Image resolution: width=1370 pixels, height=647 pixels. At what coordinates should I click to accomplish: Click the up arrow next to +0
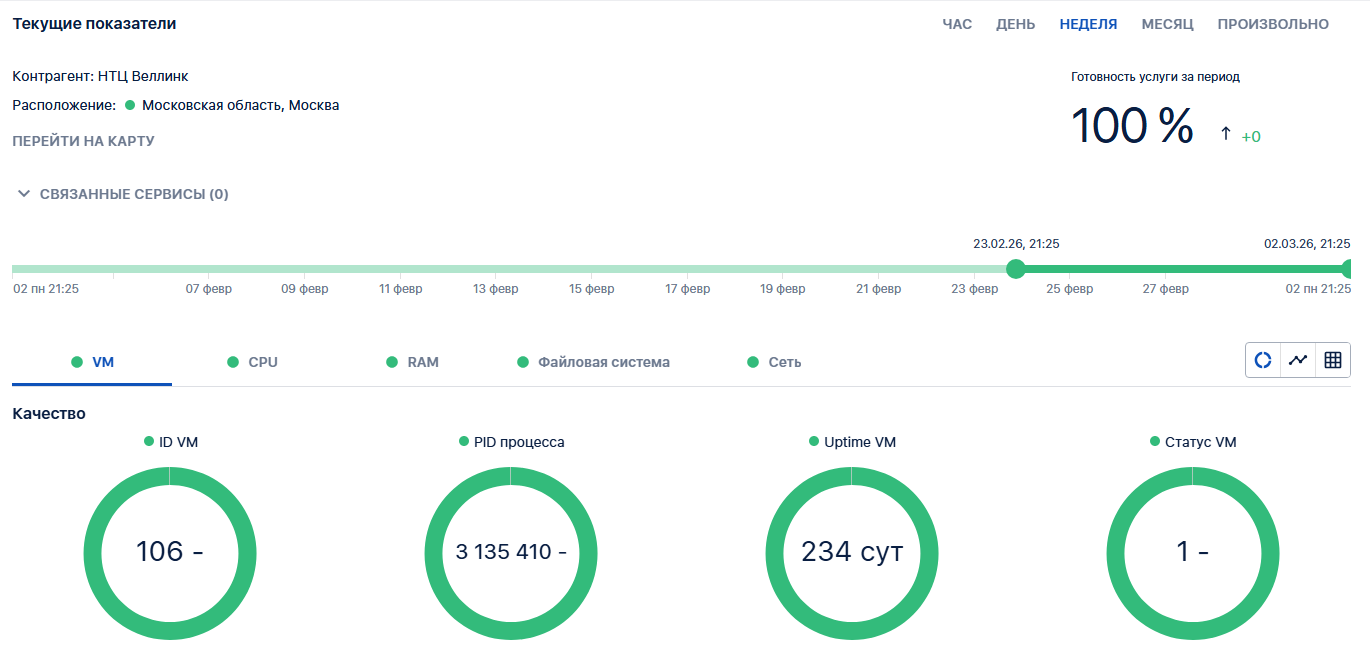pyautogui.click(x=1225, y=134)
